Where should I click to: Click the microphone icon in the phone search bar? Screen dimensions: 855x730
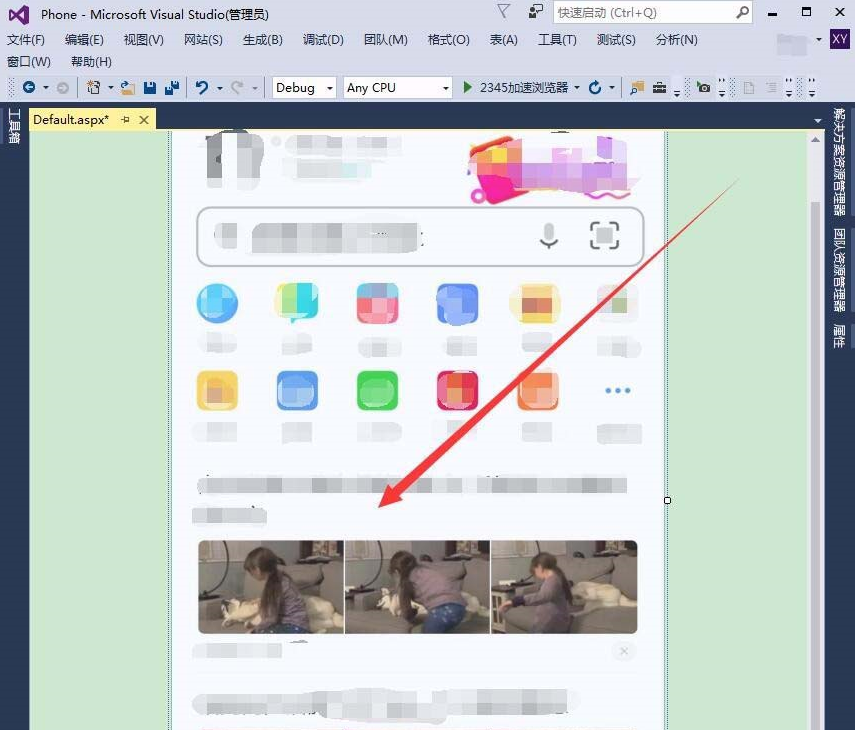(549, 237)
